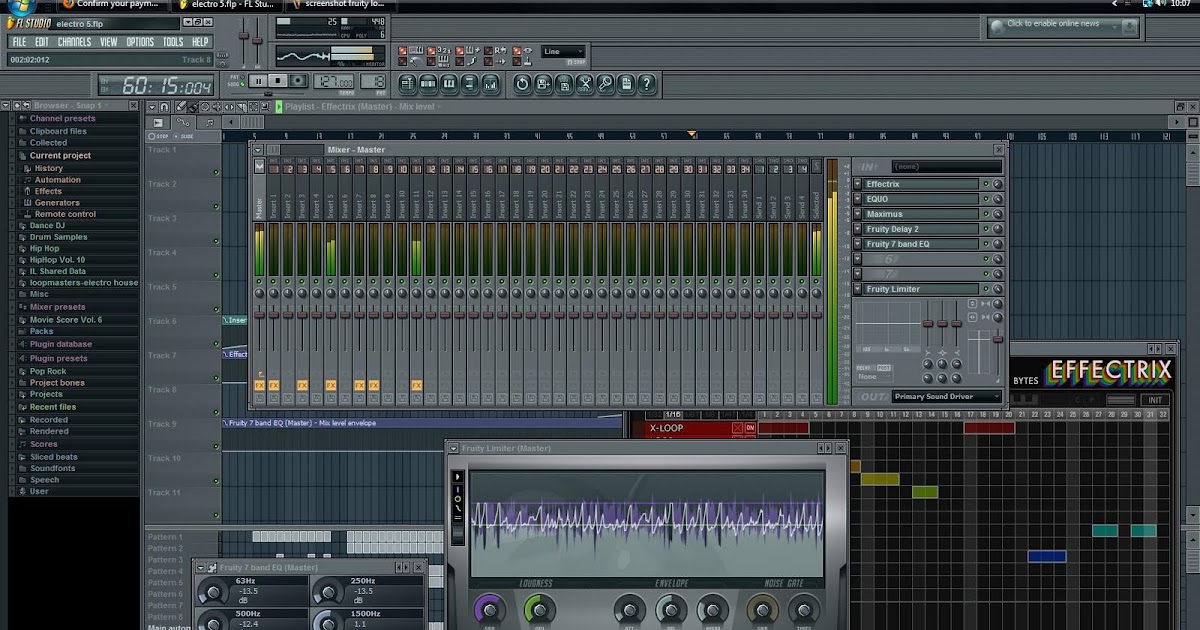This screenshot has width=1200, height=630.
Task: Stop playback with the transport stop button
Action: 278,81
